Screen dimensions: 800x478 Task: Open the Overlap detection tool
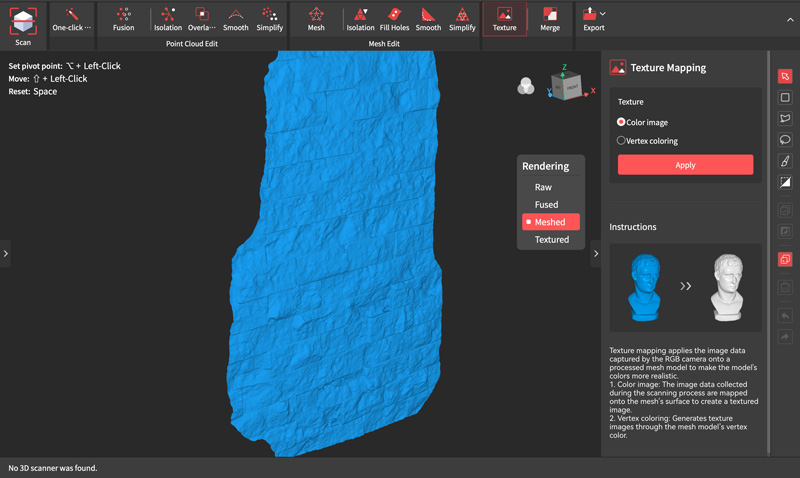coord(202,19)
